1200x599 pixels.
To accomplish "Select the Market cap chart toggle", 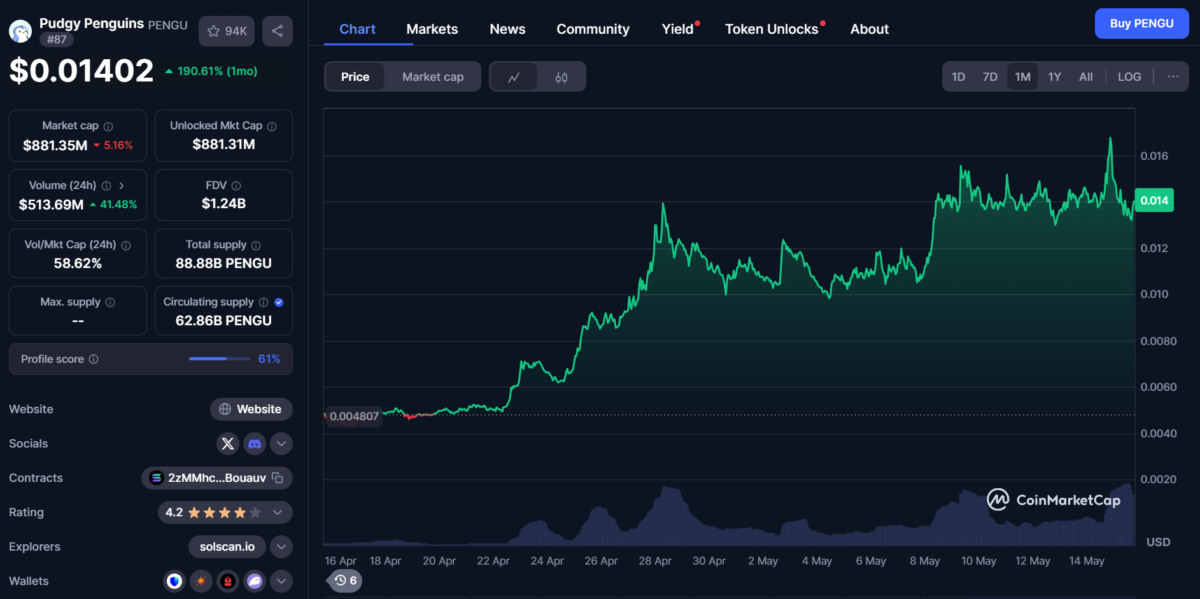I will [433, 77].
